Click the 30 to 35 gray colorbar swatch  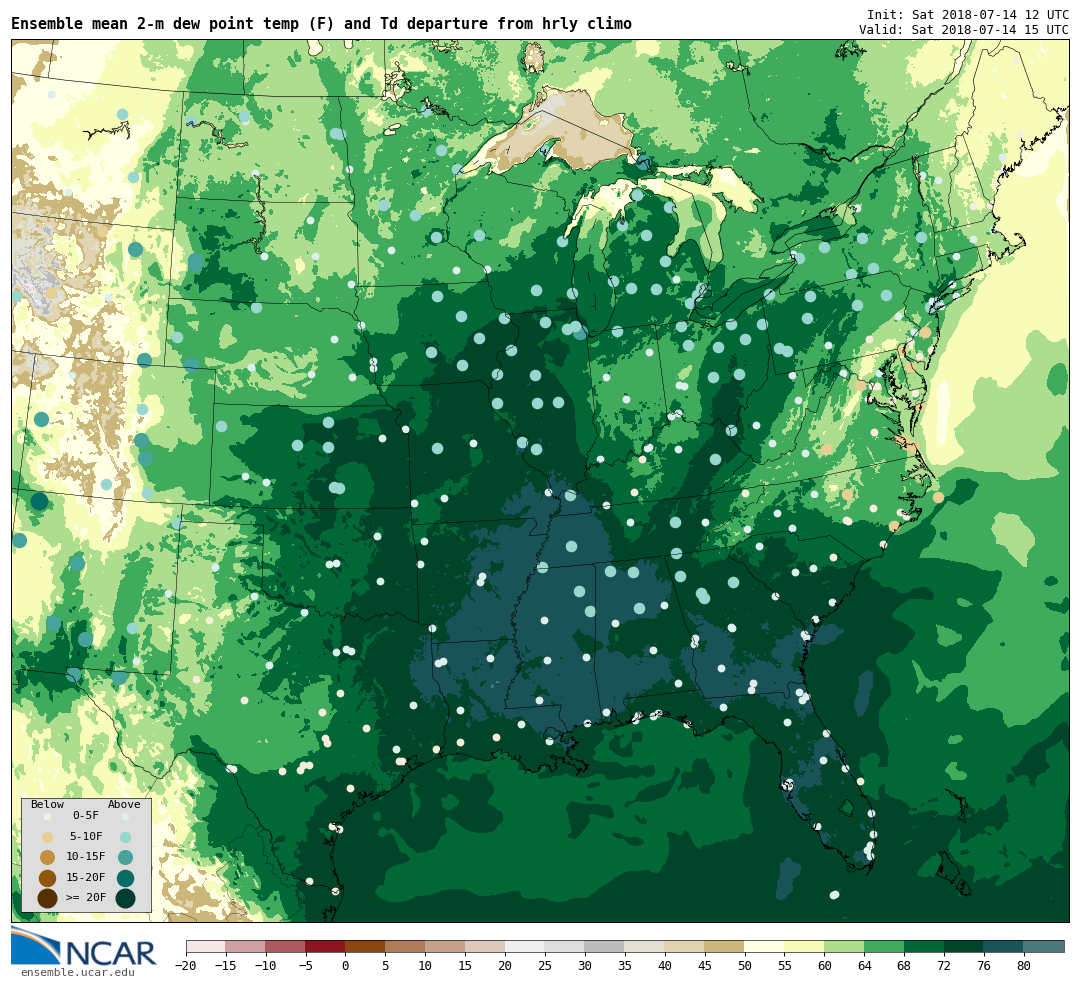[x=605, y=947]
